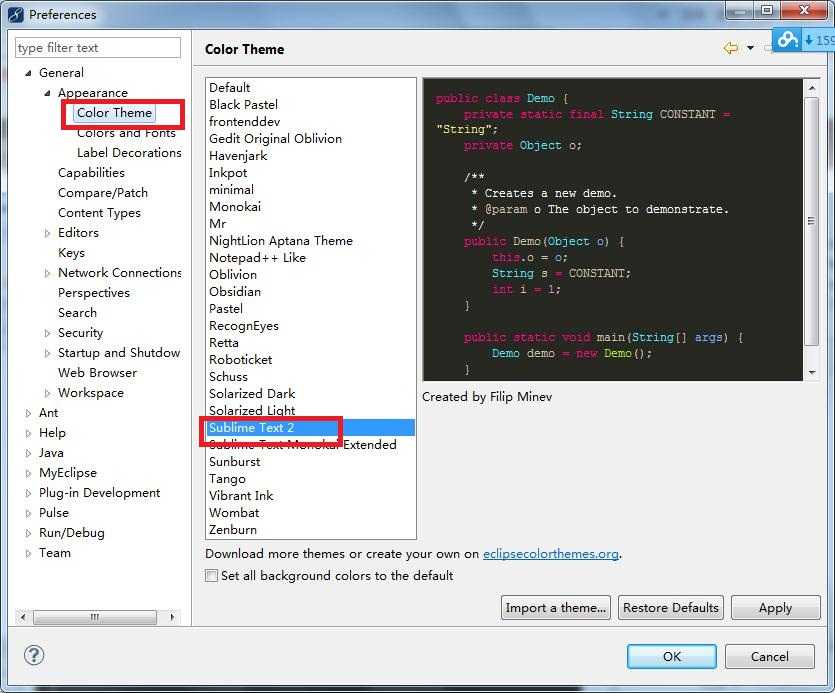Viewport: 835px width, 693px height.
Task: Cancel the Preferences dialog
Action: [x=769, y=656]
